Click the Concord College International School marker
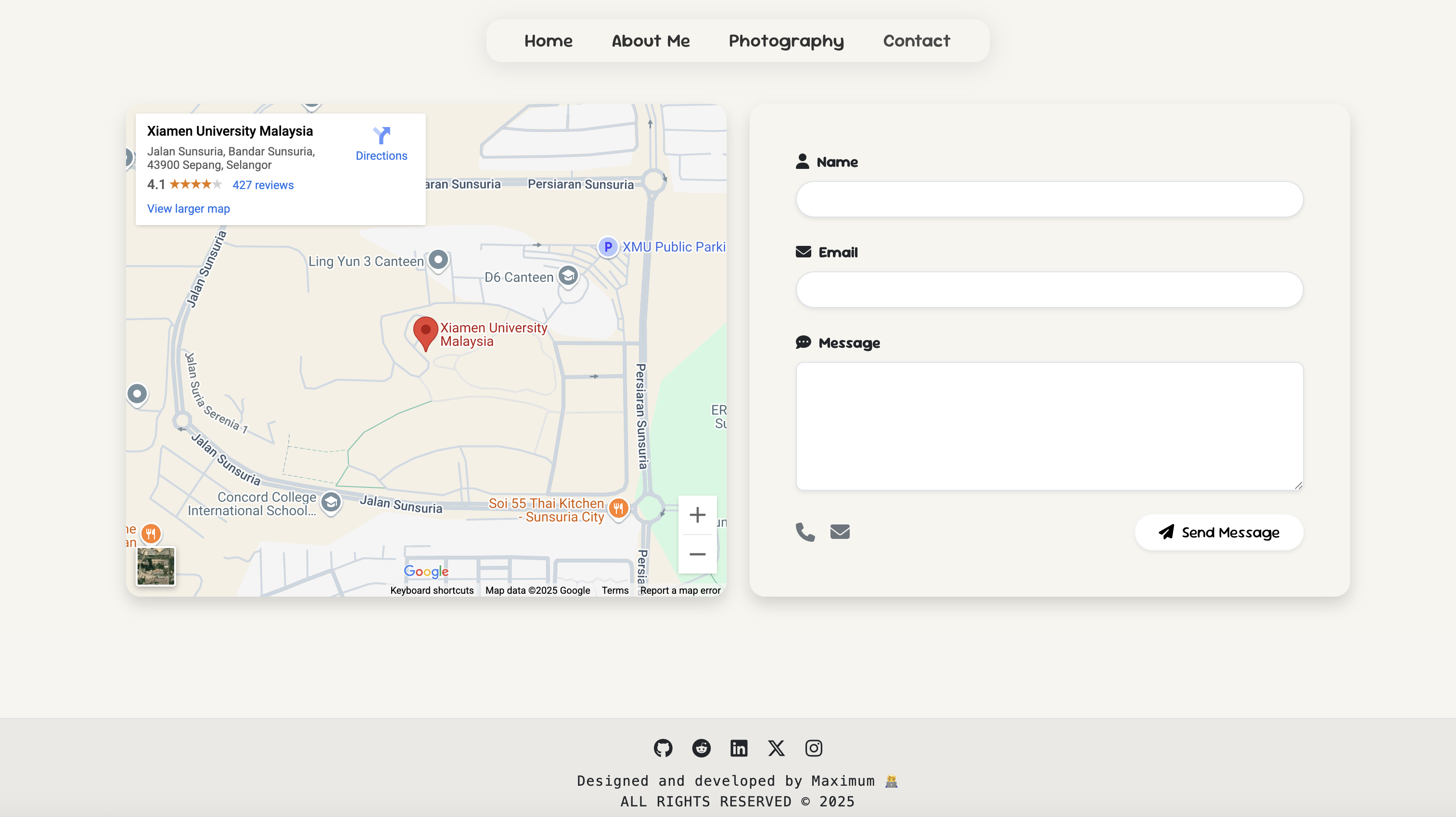This screenshot has height=817, width=1456. point(331,503)
